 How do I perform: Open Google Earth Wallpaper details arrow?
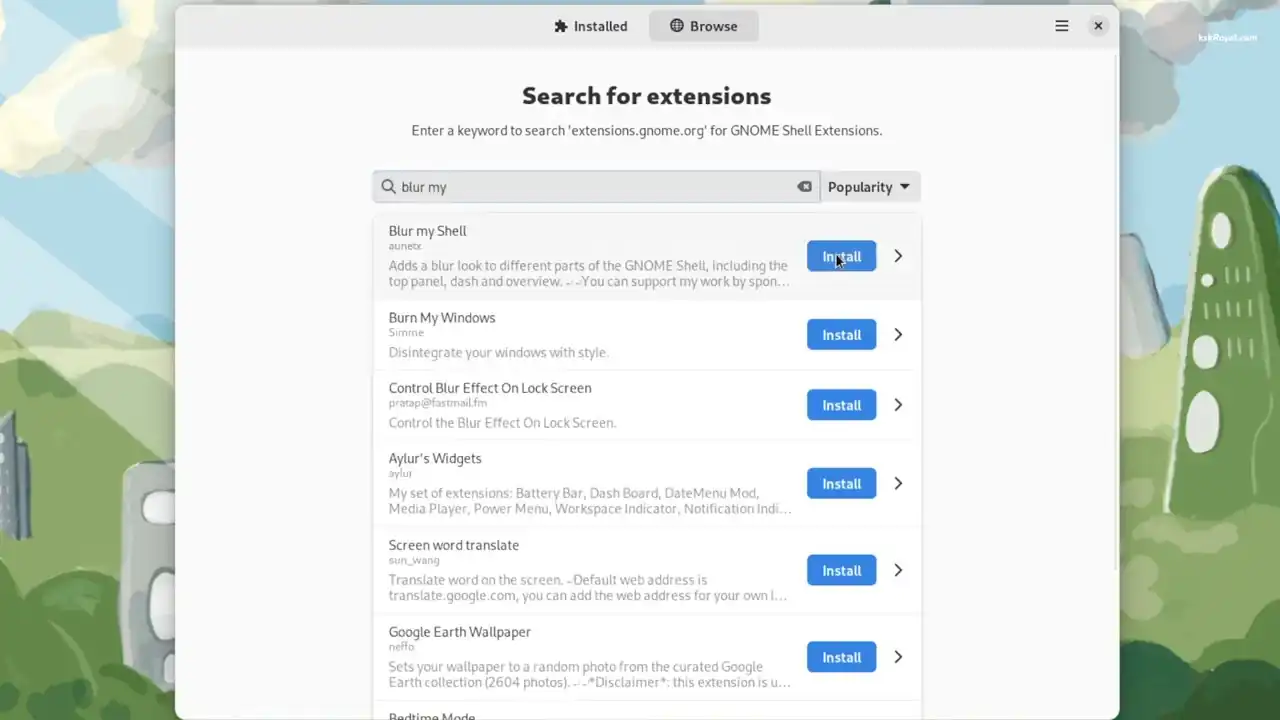click(x=898, y=657)
